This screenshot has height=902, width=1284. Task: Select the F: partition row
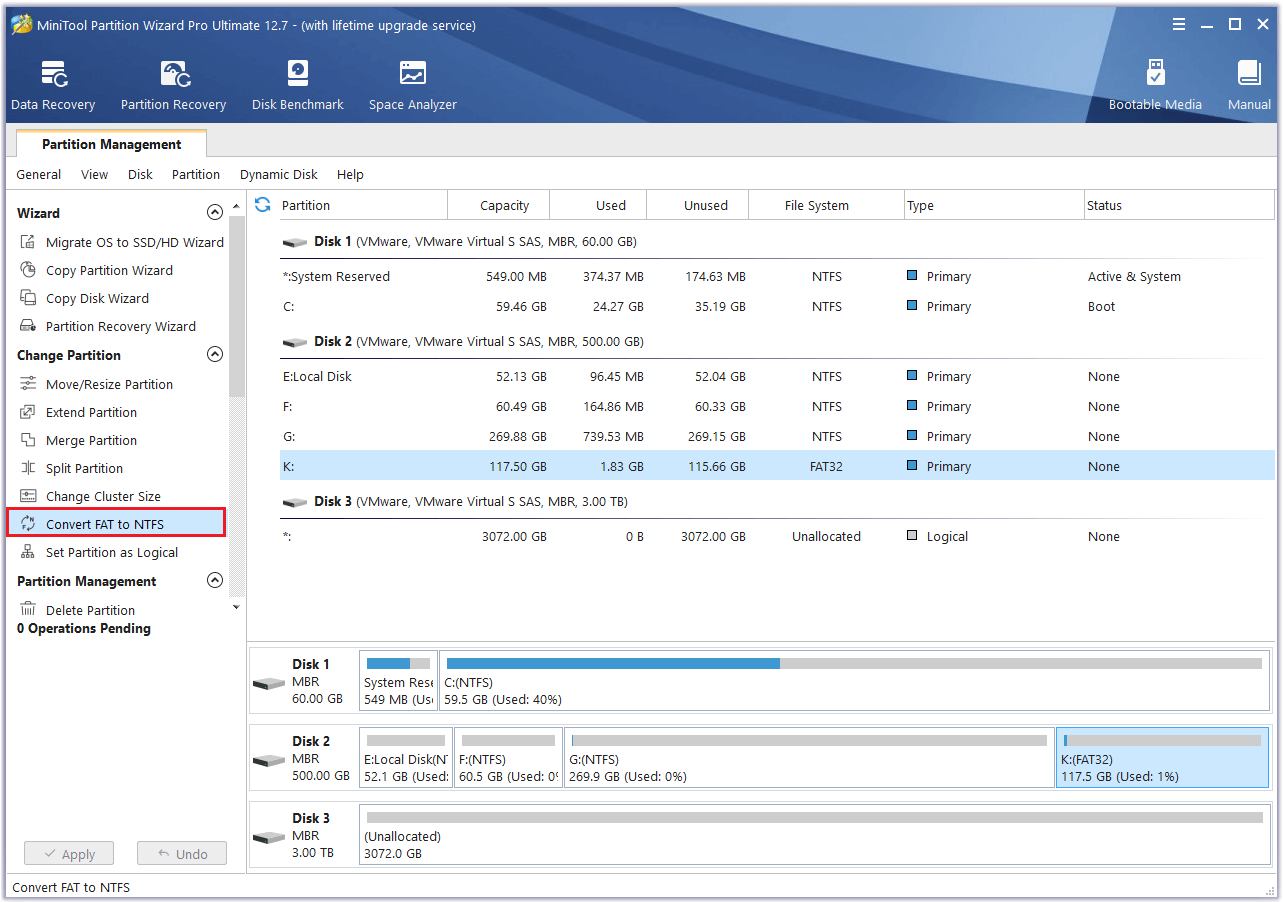click(777, 407)
